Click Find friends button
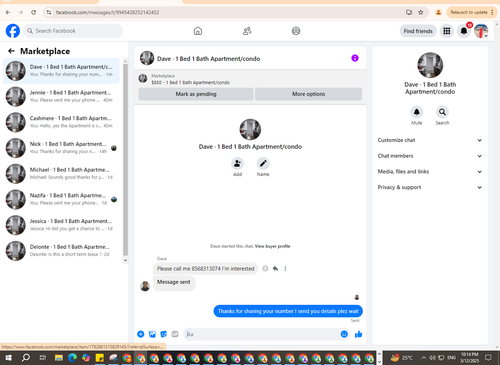The height and width of the screenshot is (365, 500). tap(418, 31)
